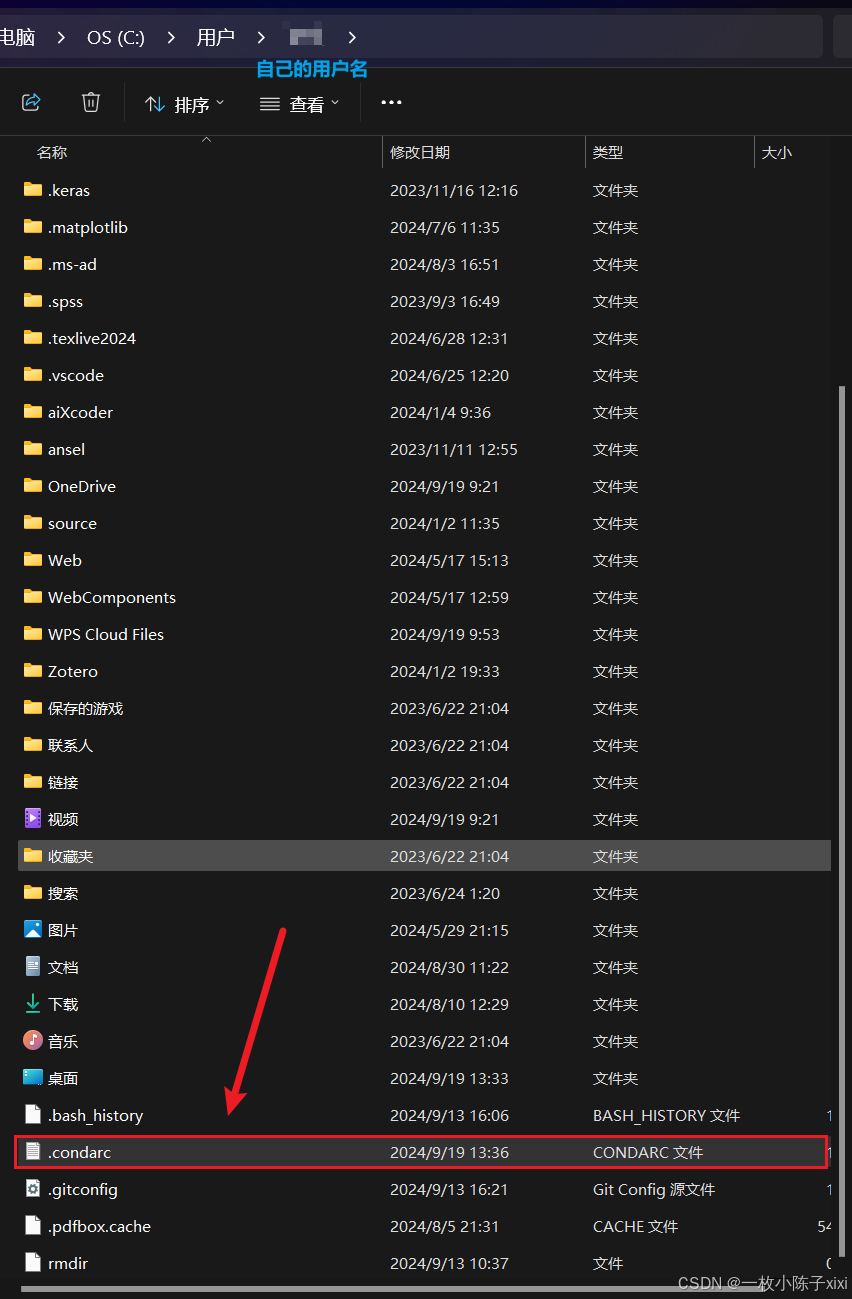Select the .condarc file
Viewport: 852px width, 1299px height.
coord(80,1152)
